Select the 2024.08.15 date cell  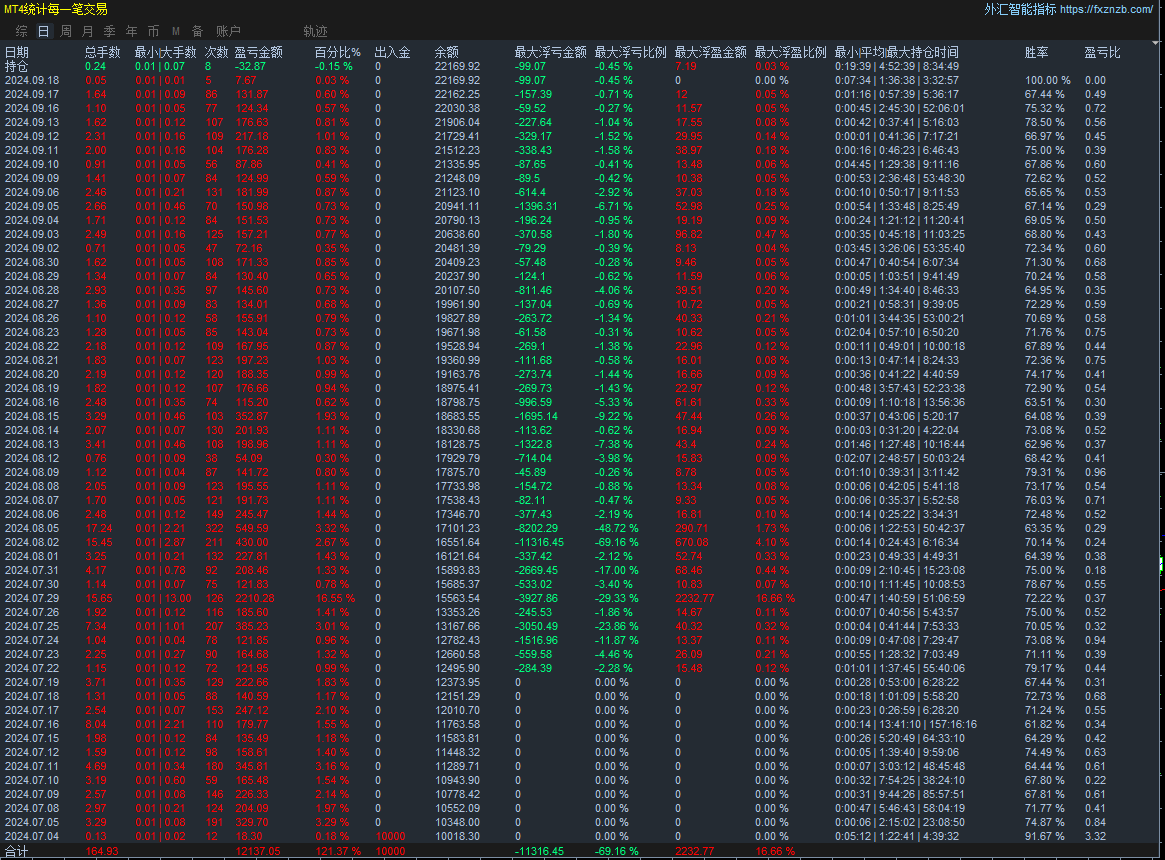tap(32, 416)
